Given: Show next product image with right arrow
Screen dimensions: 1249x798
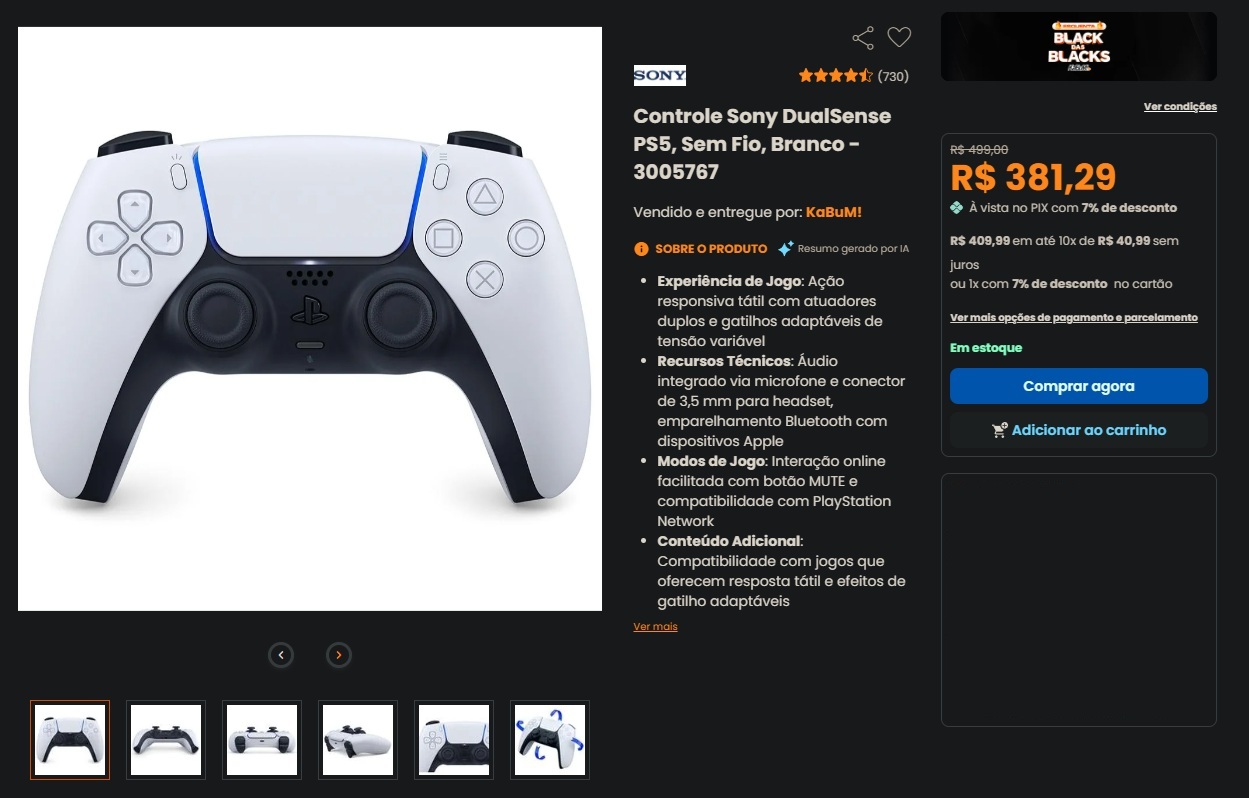Looking at the screenshot, I should [339, 655].
